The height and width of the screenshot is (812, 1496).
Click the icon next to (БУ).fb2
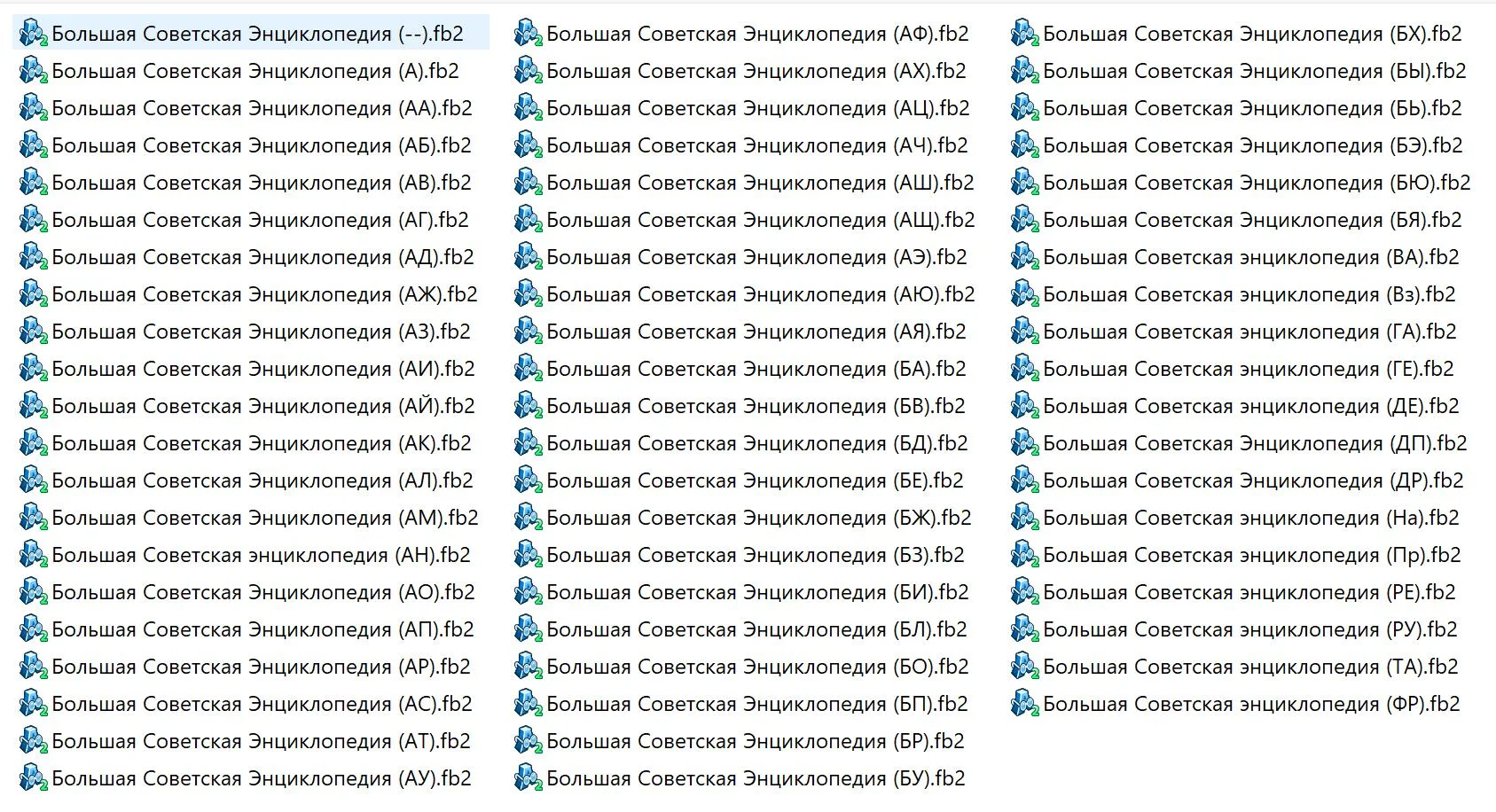[528, 778]
